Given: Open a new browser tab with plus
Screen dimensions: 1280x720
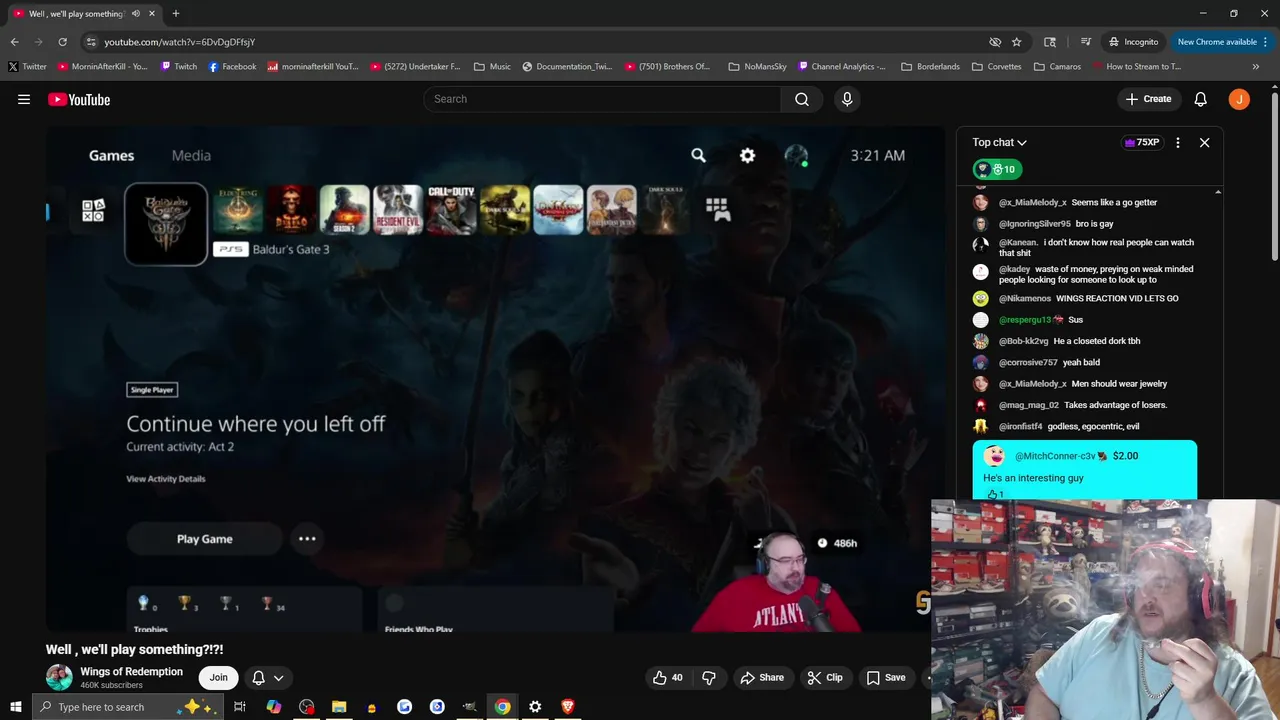Looking at the screenshot, I should (175, 13).
